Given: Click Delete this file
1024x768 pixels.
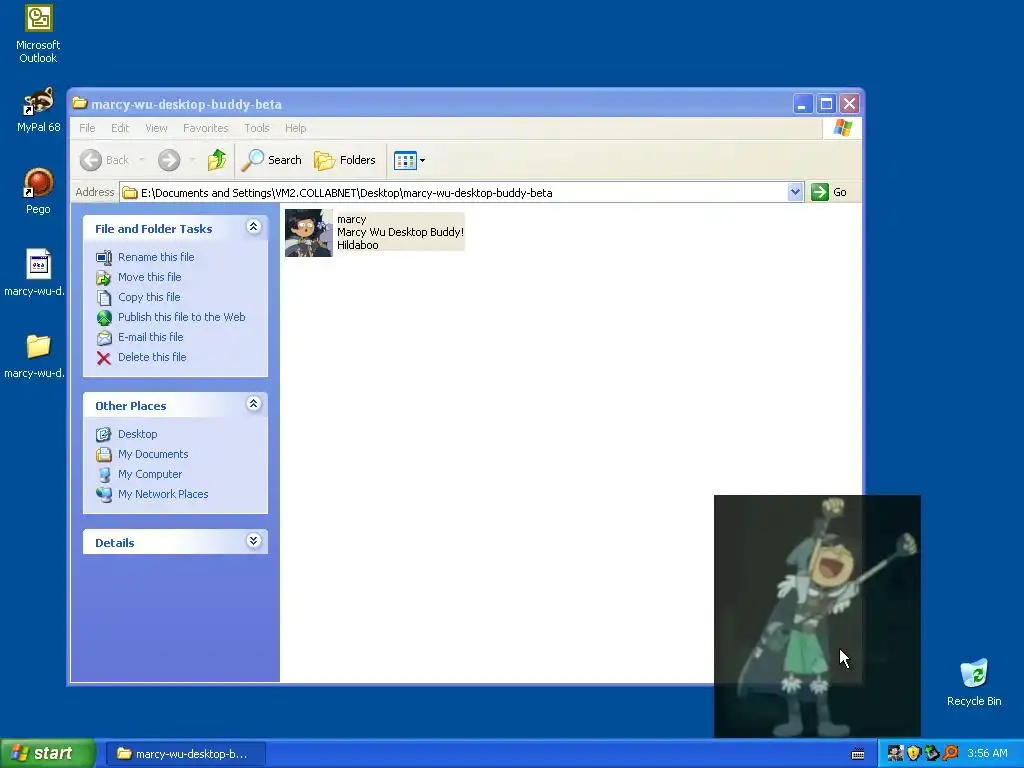Looking at the screenshot, I should (141, 357).
